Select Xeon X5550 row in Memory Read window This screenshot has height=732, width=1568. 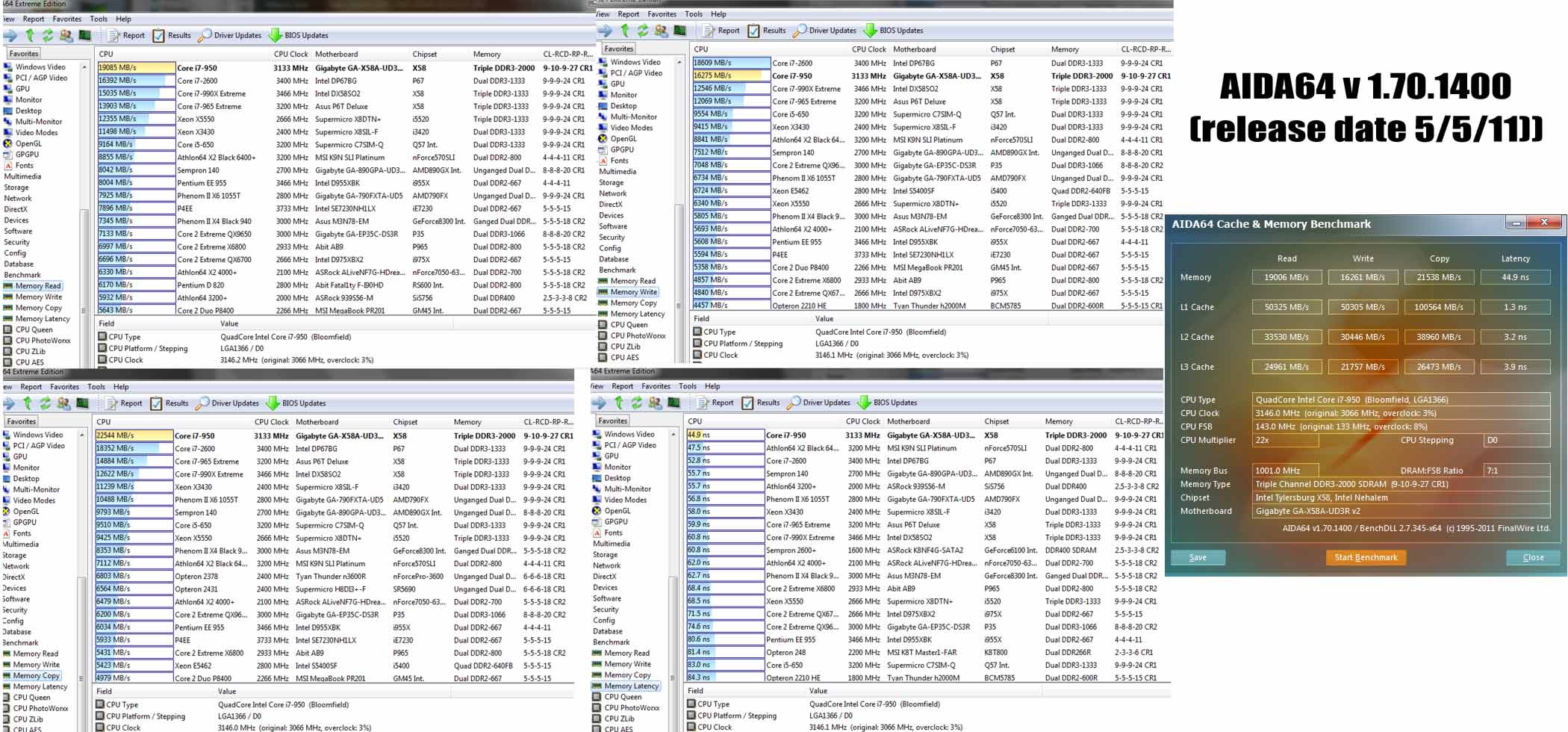[x=345, y=119]
